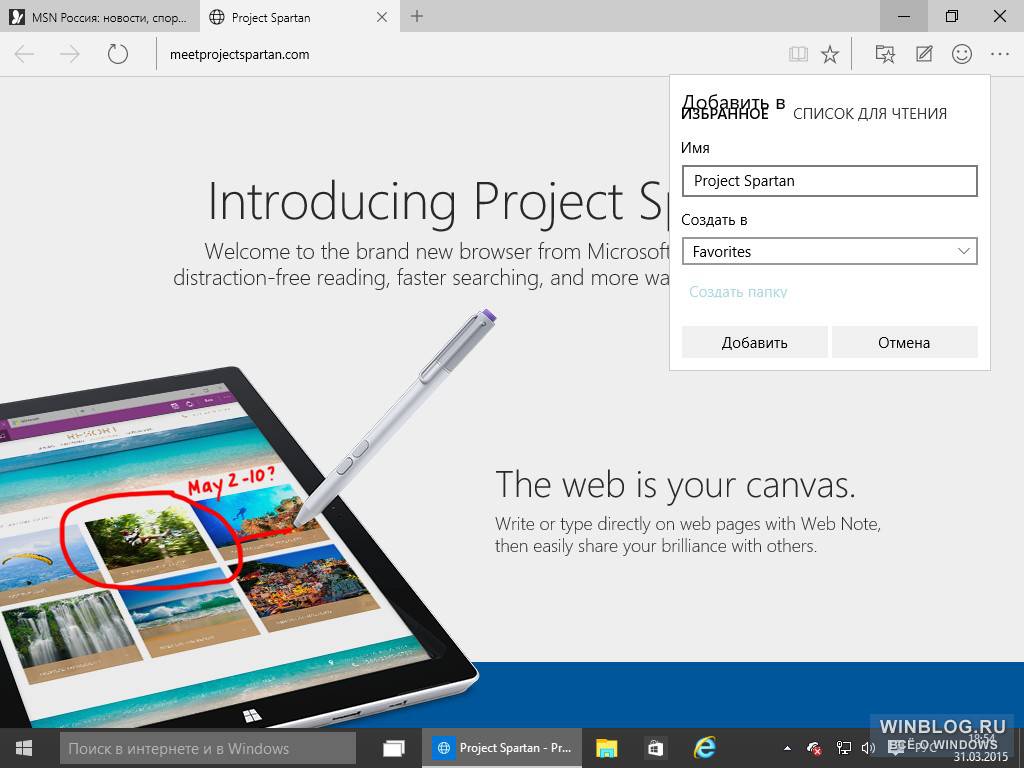The width and height of the screenshot is (1024, 768).
Task: Expand the Favorites folder dropdown
Action: click(x=829, y=251)
